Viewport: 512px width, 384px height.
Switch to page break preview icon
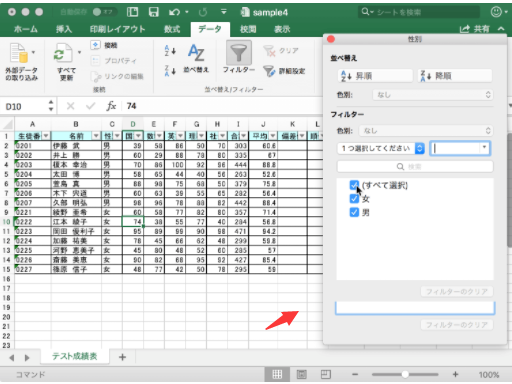326,374
